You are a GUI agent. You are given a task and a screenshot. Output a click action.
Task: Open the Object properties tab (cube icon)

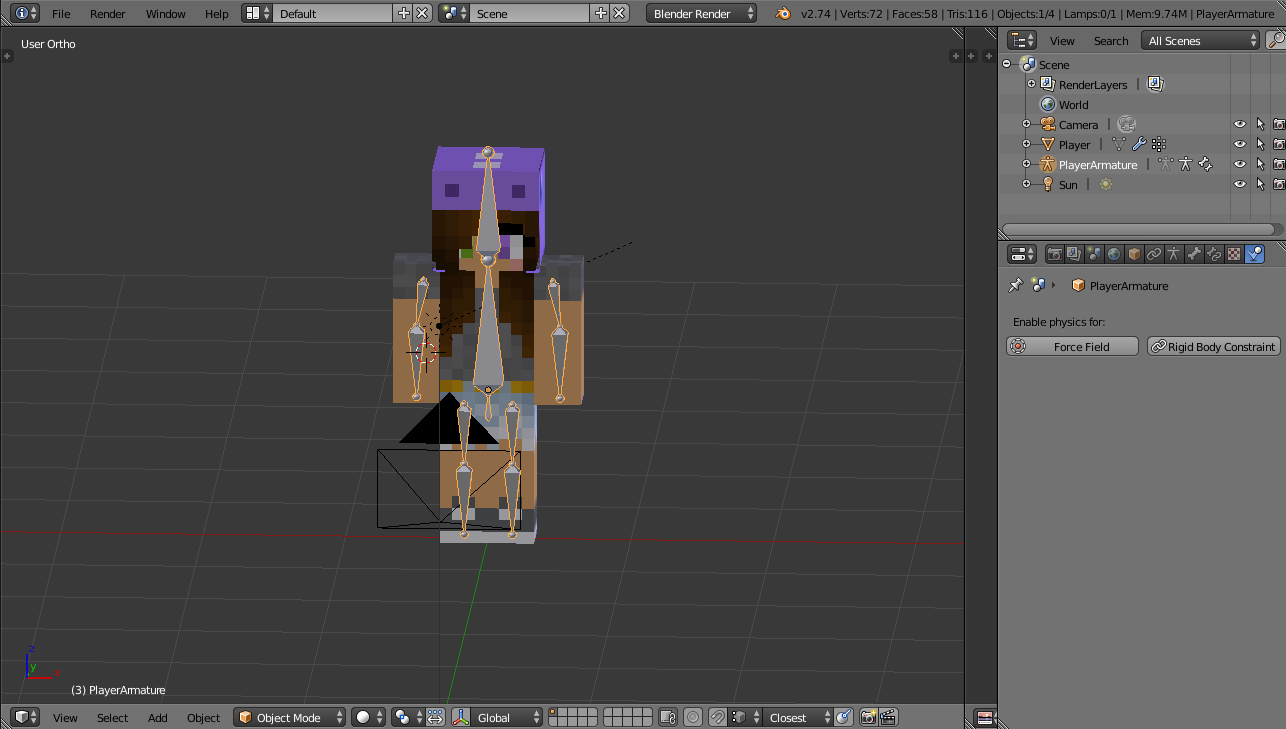click(x=1134, y=254)
